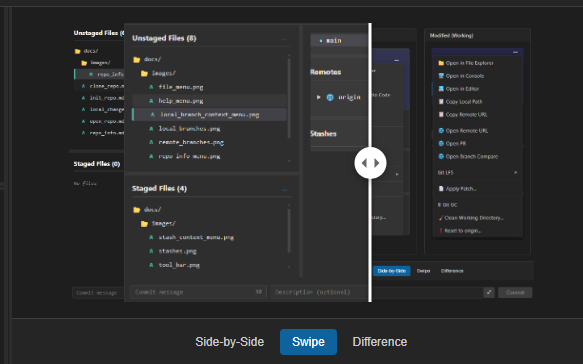The width and height of the screenshot is (583, 364).
Task: Click the scrollbar of the Unstaged Files (8) list
Action: 289,97
